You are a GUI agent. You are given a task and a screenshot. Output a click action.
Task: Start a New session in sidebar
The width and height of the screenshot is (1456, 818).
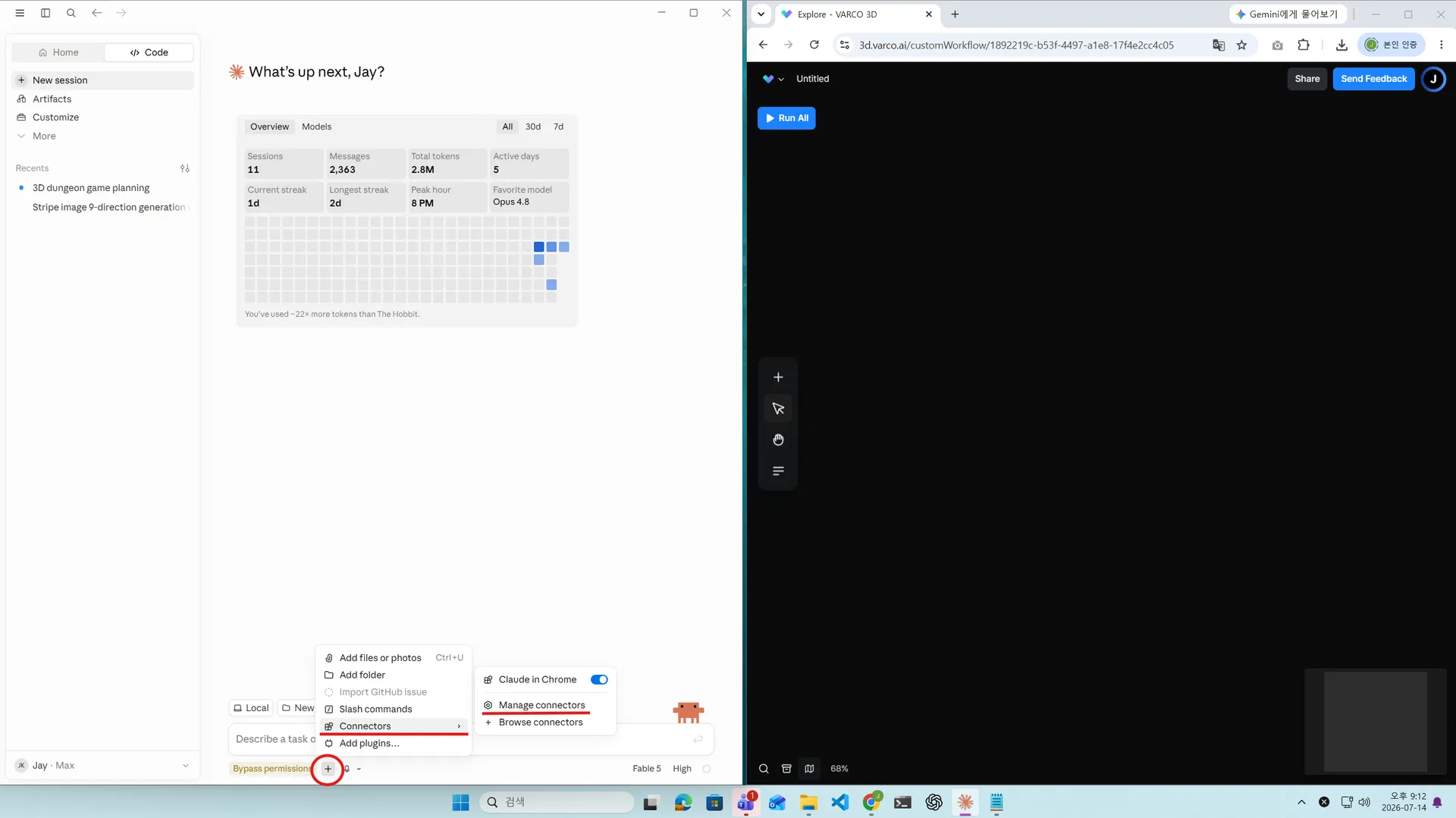click(102, 80)
